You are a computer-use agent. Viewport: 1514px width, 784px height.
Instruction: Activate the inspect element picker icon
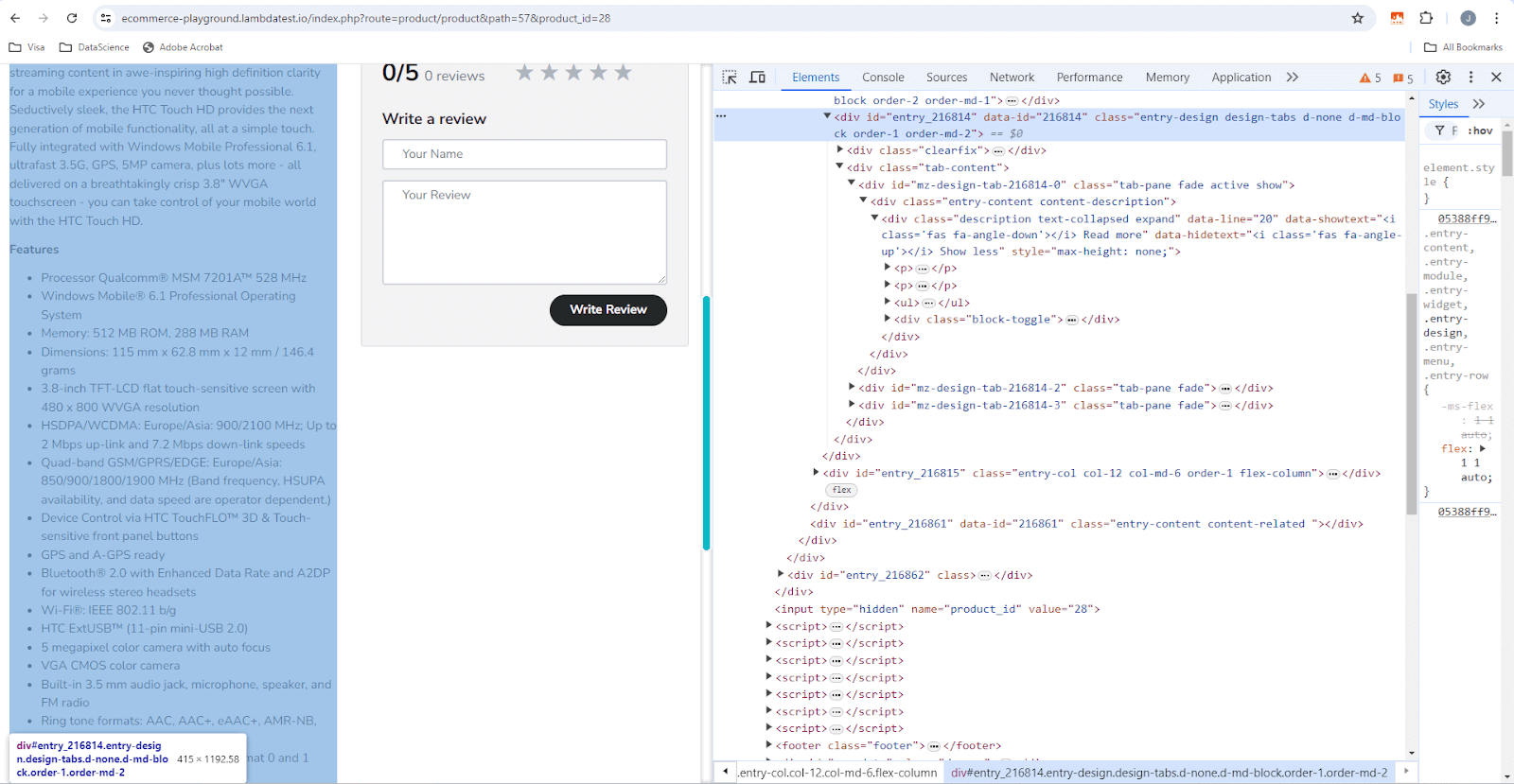(x=730, y=78)
